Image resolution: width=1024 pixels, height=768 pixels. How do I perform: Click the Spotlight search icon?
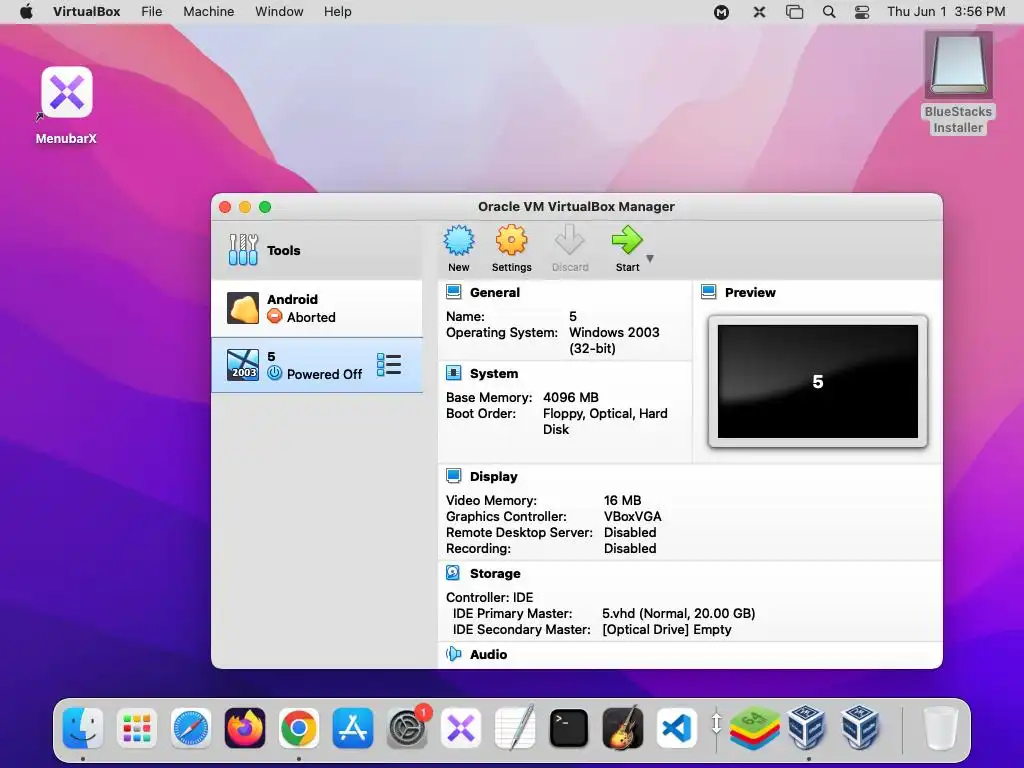coord(829,12)
